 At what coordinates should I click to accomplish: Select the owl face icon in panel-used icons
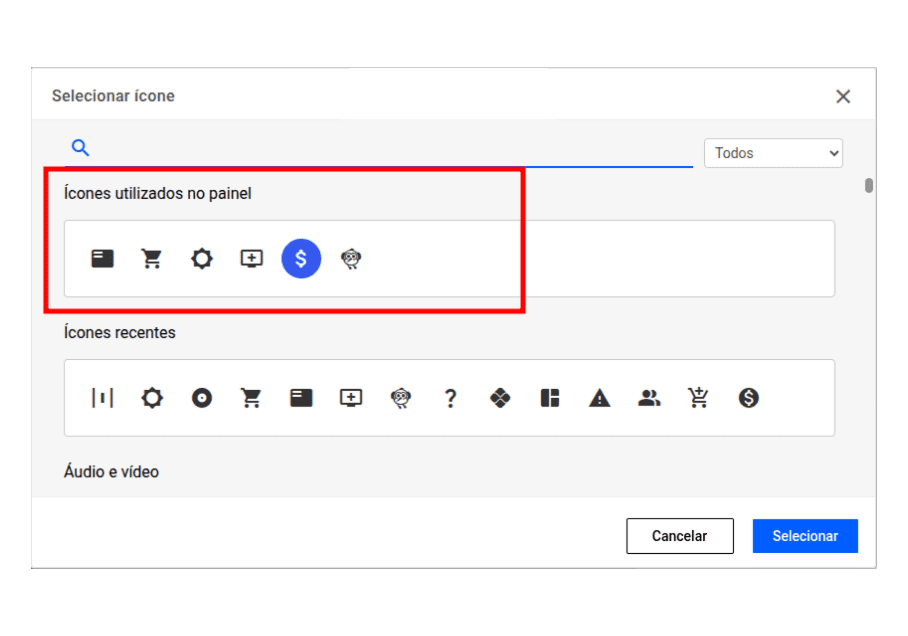click(351, 259)
